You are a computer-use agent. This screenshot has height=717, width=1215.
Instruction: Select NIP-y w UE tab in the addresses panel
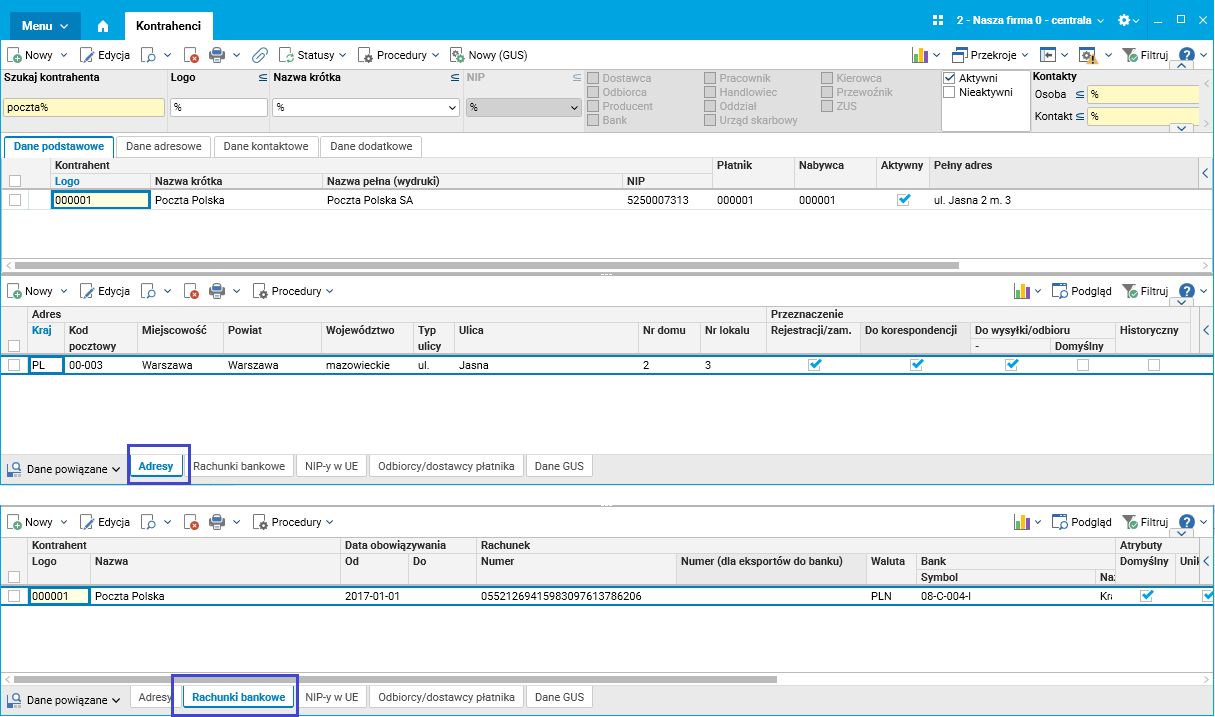331,466
